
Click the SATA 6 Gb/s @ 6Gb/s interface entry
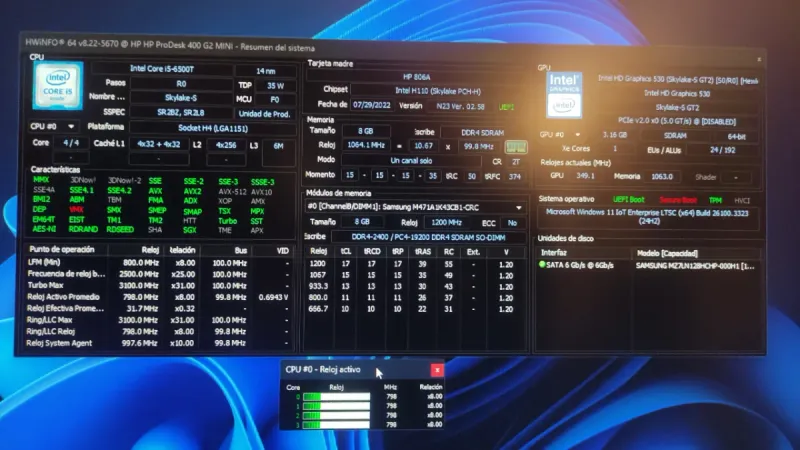[x=580, y=265]
